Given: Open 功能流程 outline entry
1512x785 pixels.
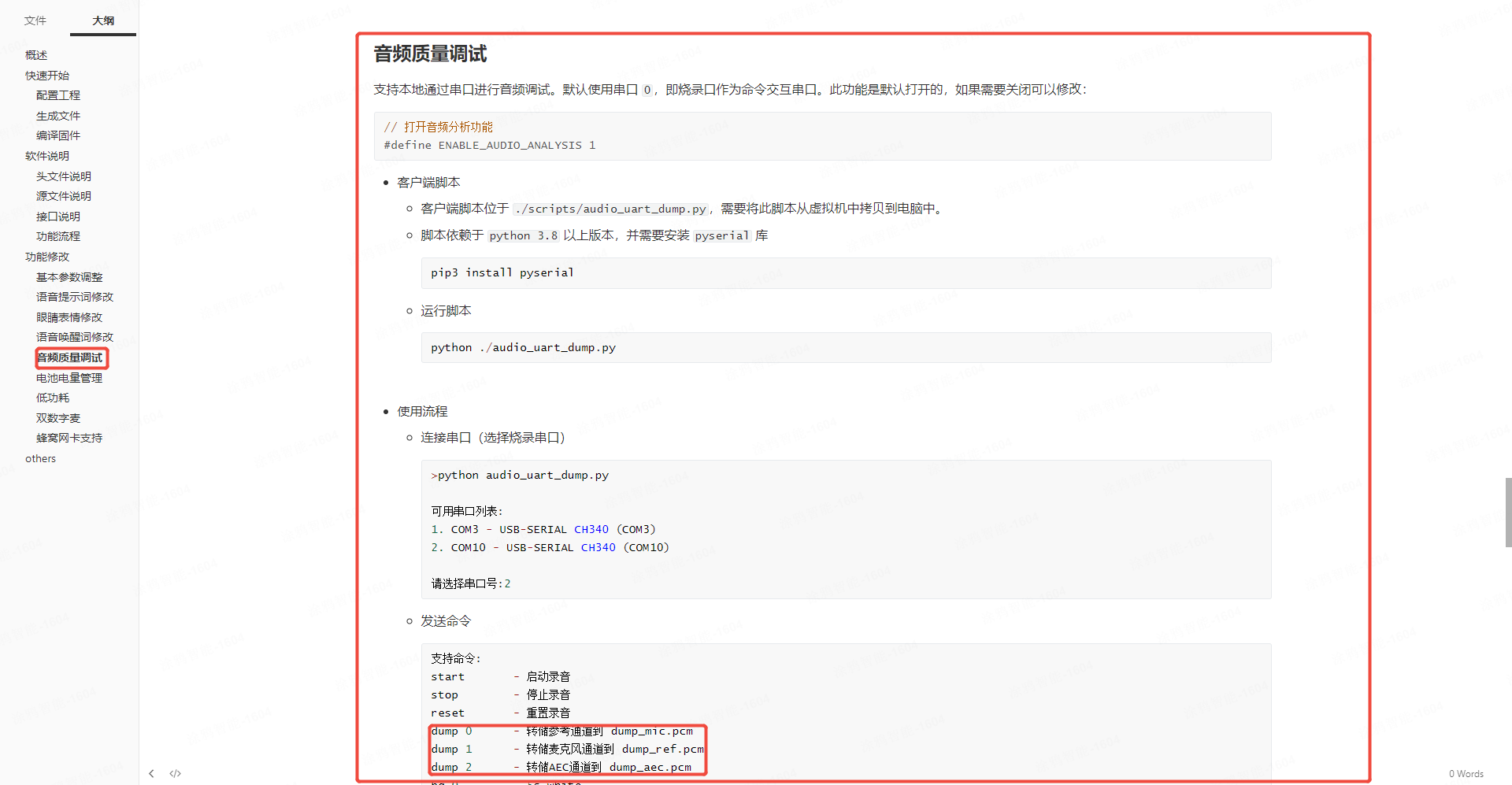Looking at the screenshot, I should (x=58, y=236).
